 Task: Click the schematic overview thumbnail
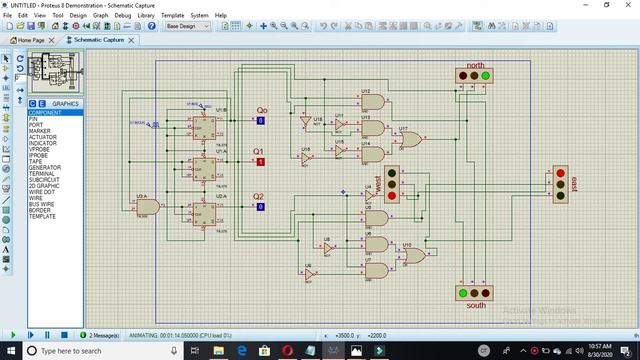(x=56, y=72)
